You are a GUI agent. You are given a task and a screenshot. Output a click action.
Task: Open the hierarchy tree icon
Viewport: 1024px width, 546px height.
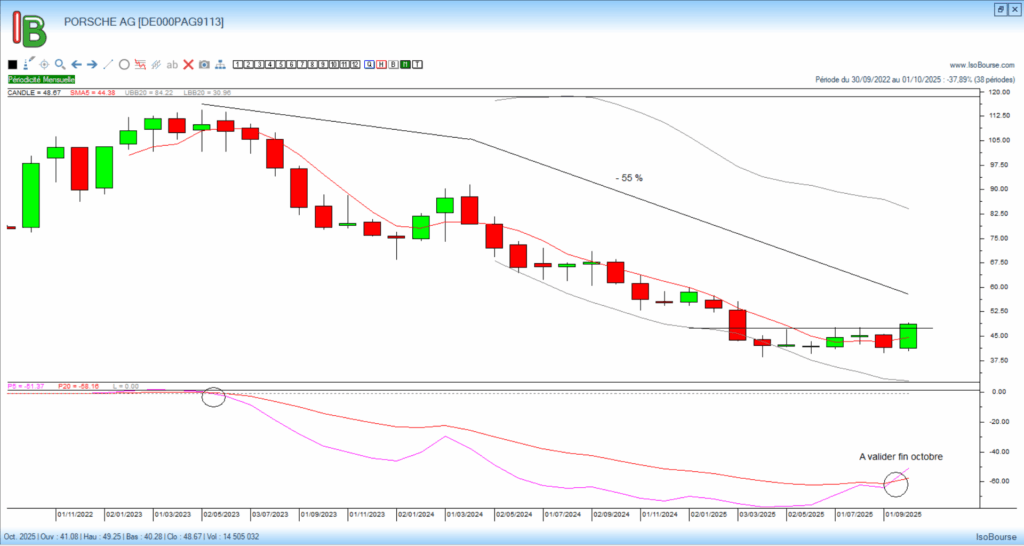click(x=219, y=64)
